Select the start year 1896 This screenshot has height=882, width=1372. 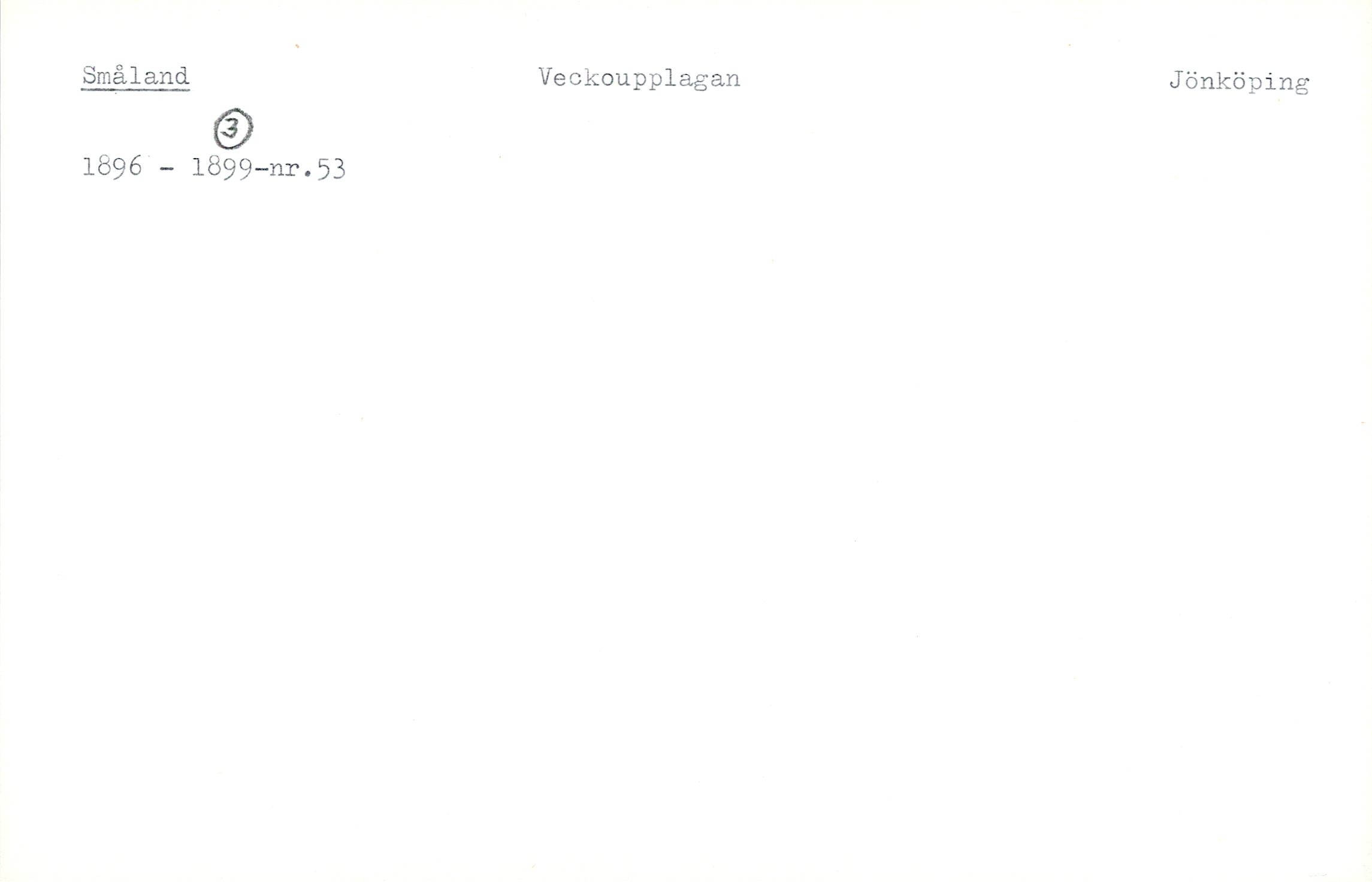point(111,167)
